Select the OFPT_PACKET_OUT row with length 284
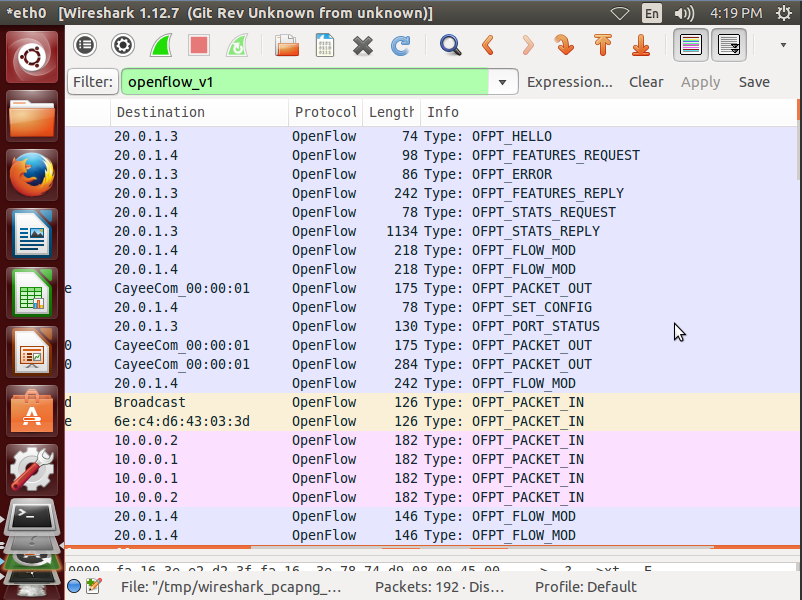This screenshot has height=600, width=802. coord(431,364)
